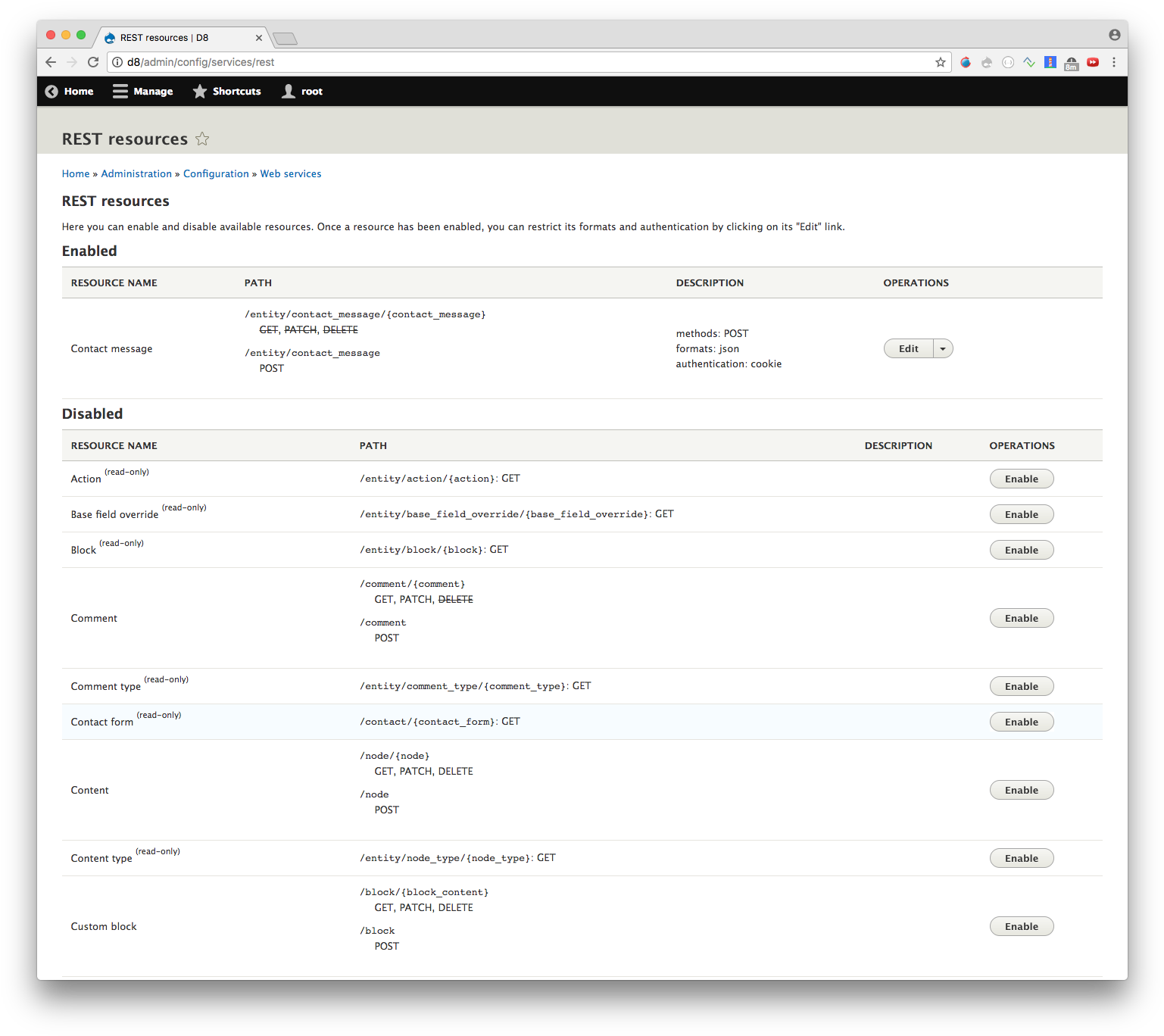Enable the Content resource
The width and height of the screenshot is (1164, 1036).
pyautogui.click(x=1022, y=790)
